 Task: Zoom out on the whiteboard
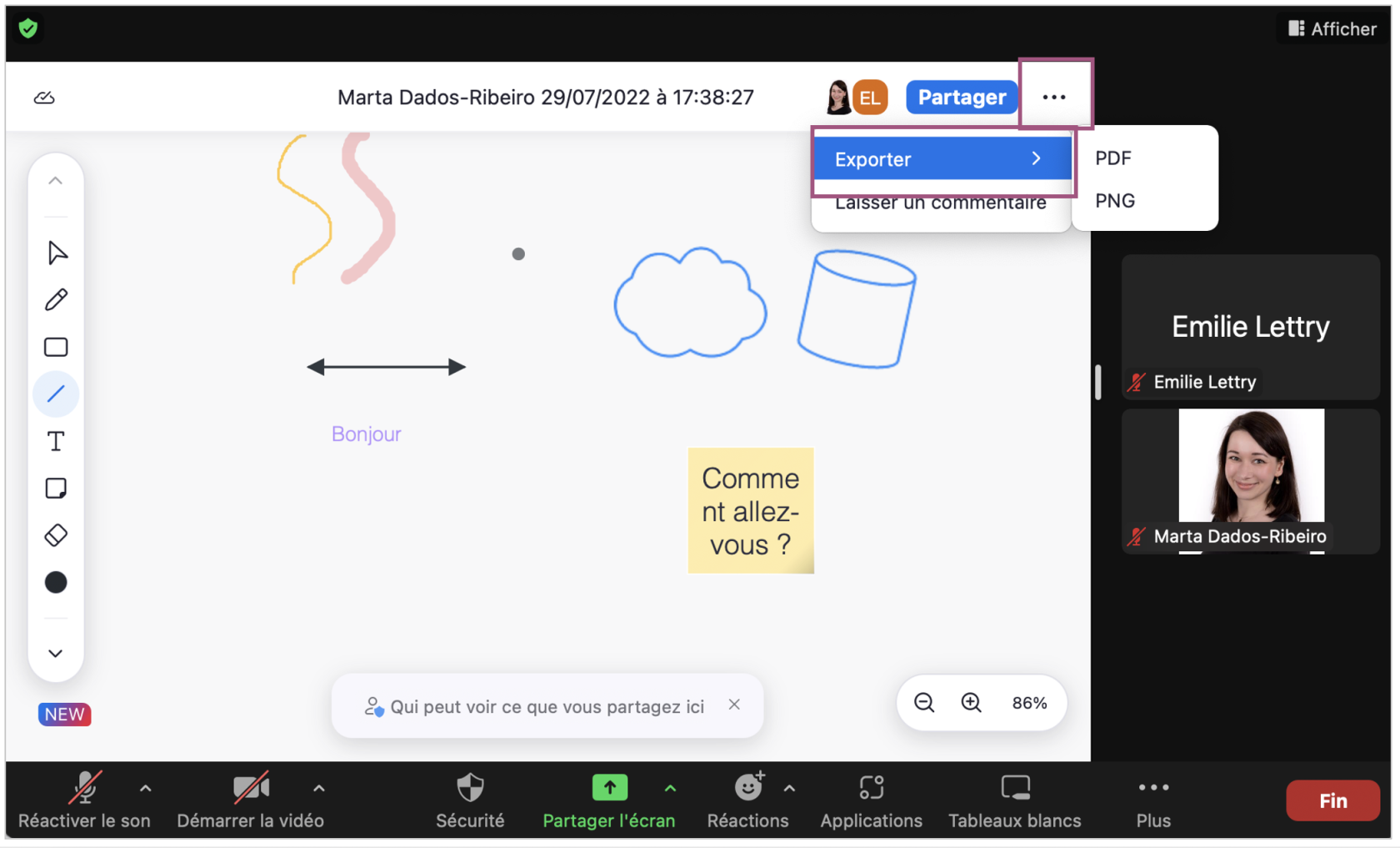[x=924, y=703]
